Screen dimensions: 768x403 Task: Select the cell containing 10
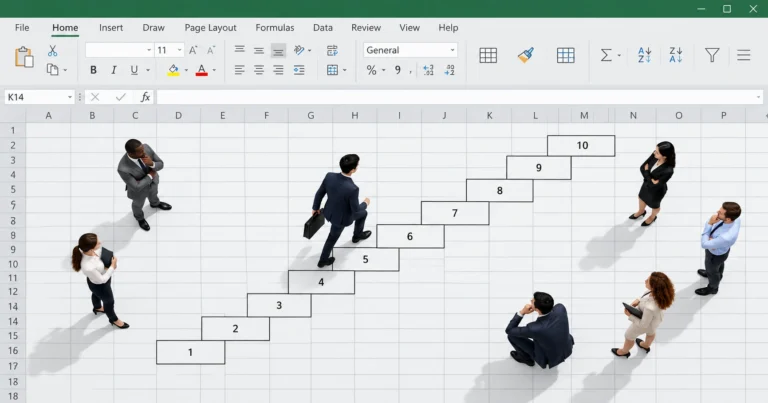[581, 145]
